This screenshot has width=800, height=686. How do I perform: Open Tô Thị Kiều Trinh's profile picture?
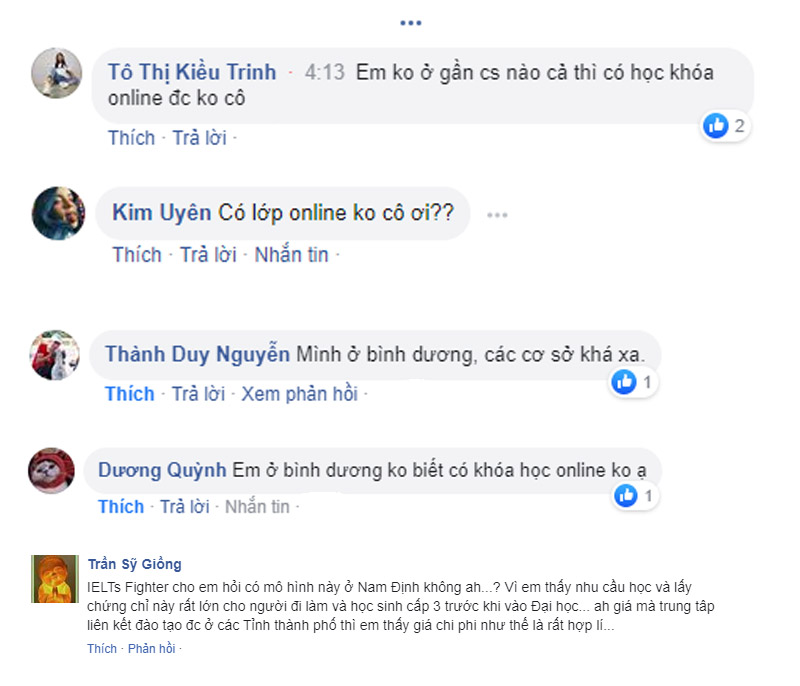coord(57,73)
